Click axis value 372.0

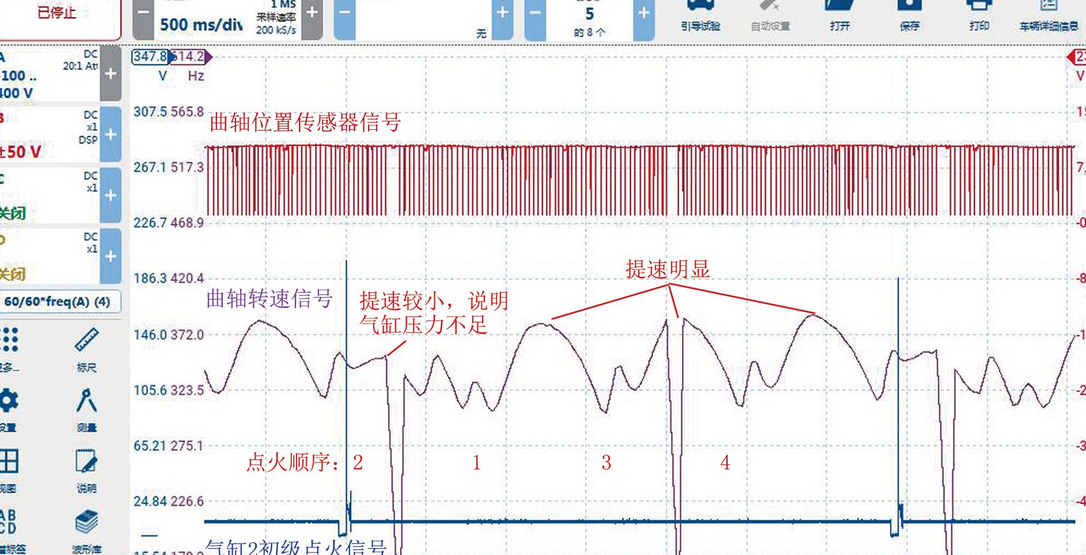click(x=187, y=335)
